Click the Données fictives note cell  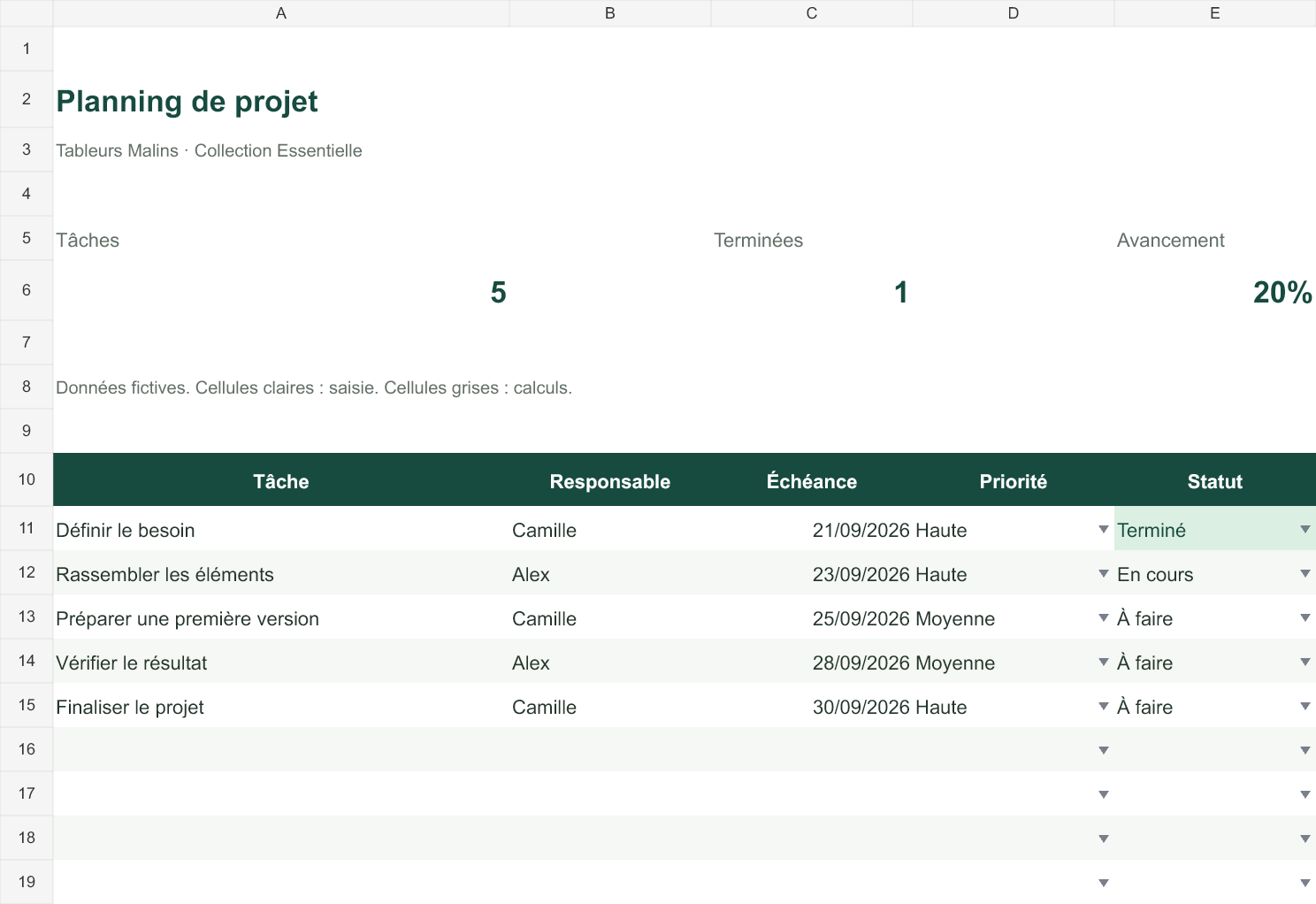click(x=314, y=387)
